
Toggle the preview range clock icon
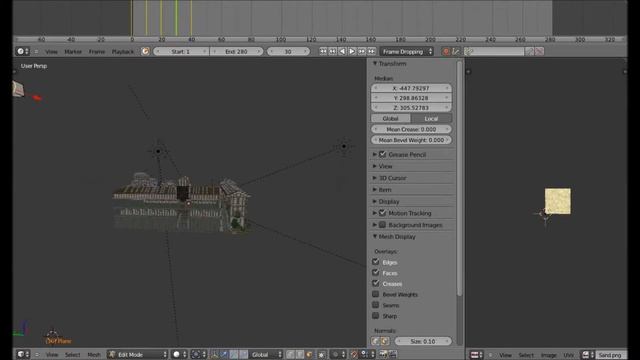145,51
